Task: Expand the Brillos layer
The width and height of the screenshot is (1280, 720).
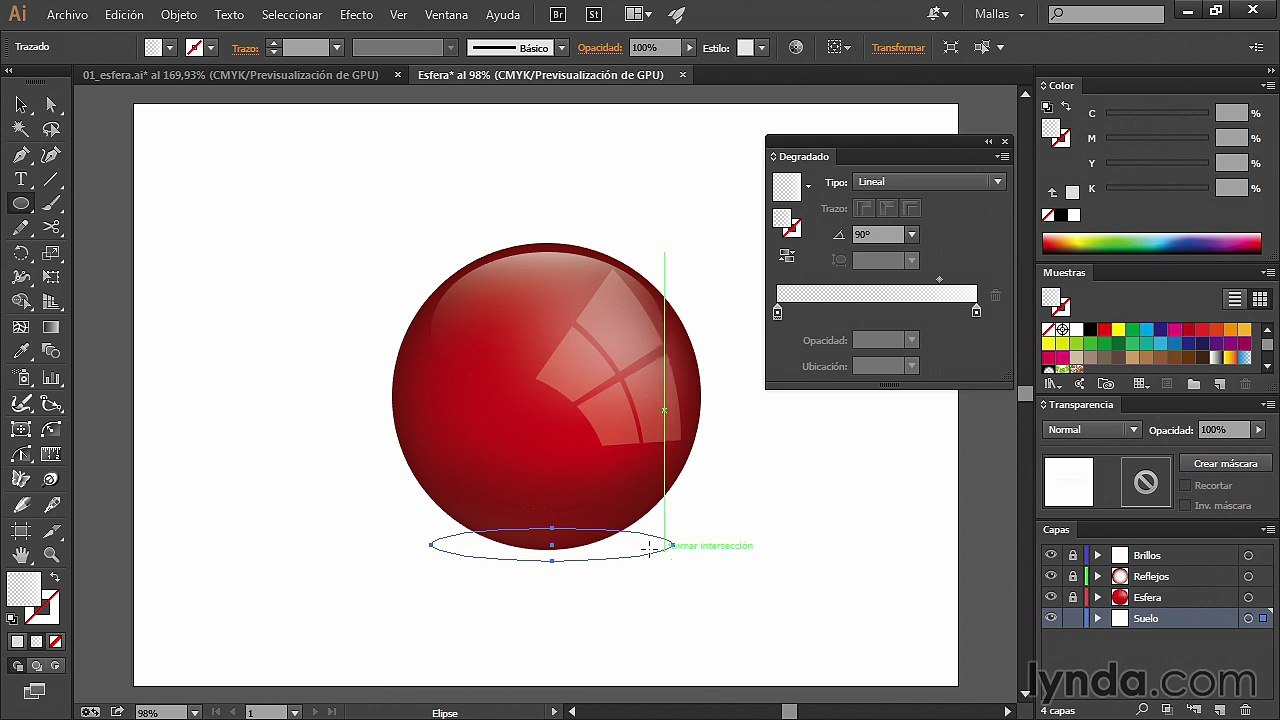Action: coord(1098,555)
